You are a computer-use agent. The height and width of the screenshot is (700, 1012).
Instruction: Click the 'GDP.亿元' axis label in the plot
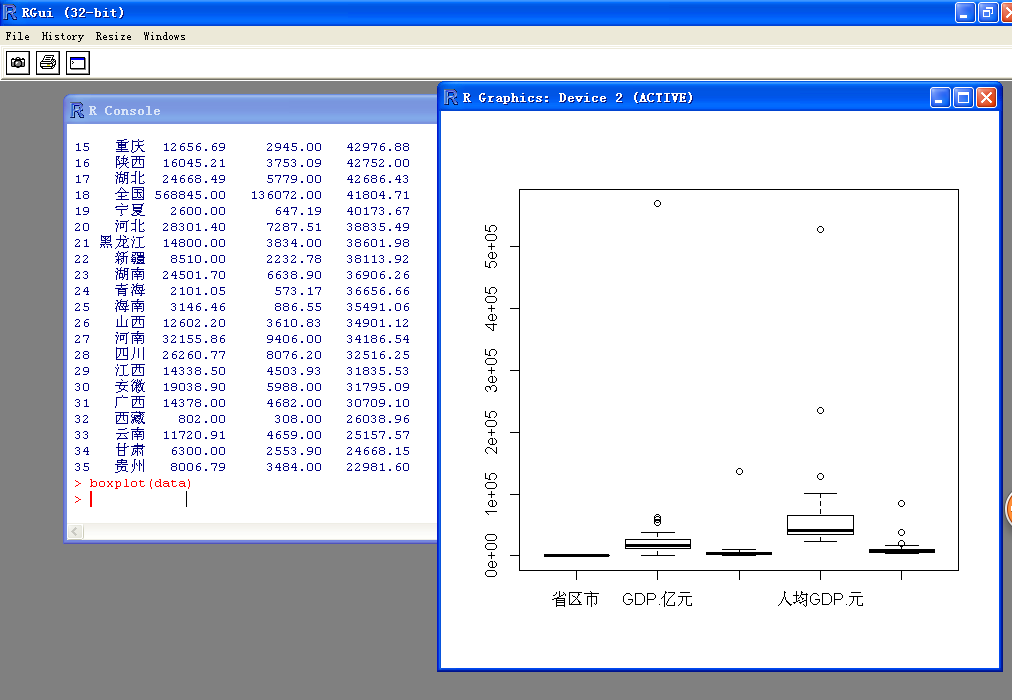click(657, 599)
